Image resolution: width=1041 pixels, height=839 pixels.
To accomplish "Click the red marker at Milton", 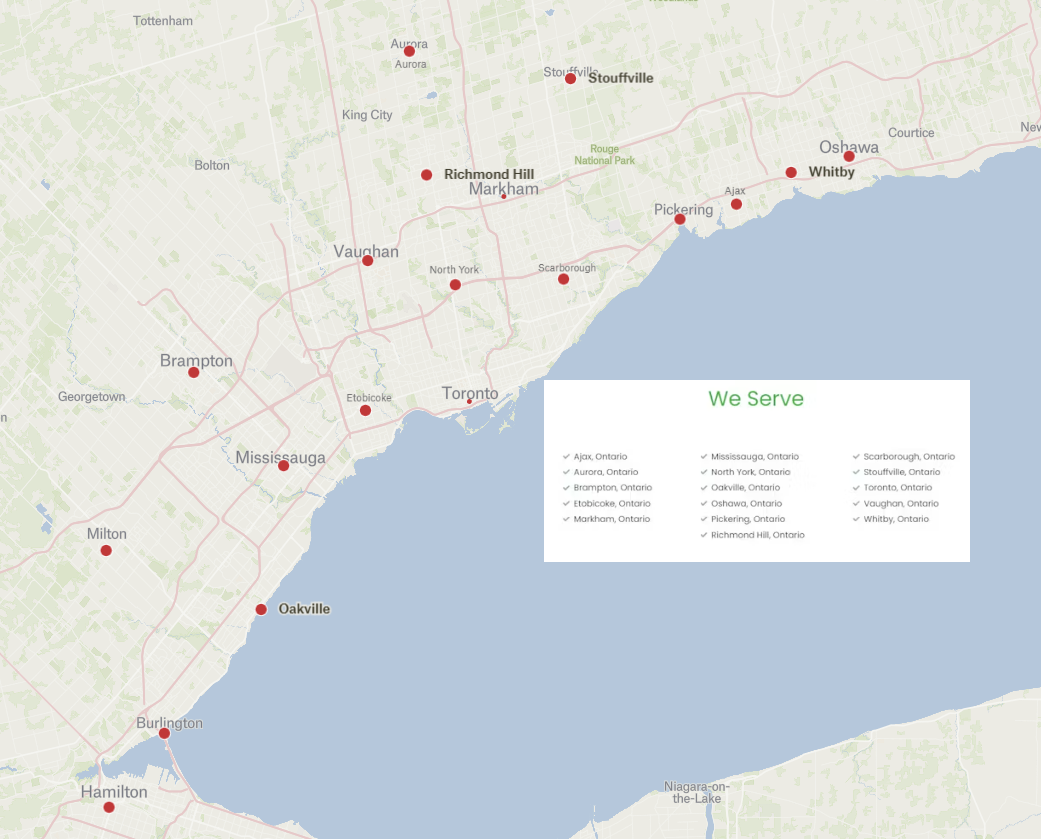I will (106, 550).
